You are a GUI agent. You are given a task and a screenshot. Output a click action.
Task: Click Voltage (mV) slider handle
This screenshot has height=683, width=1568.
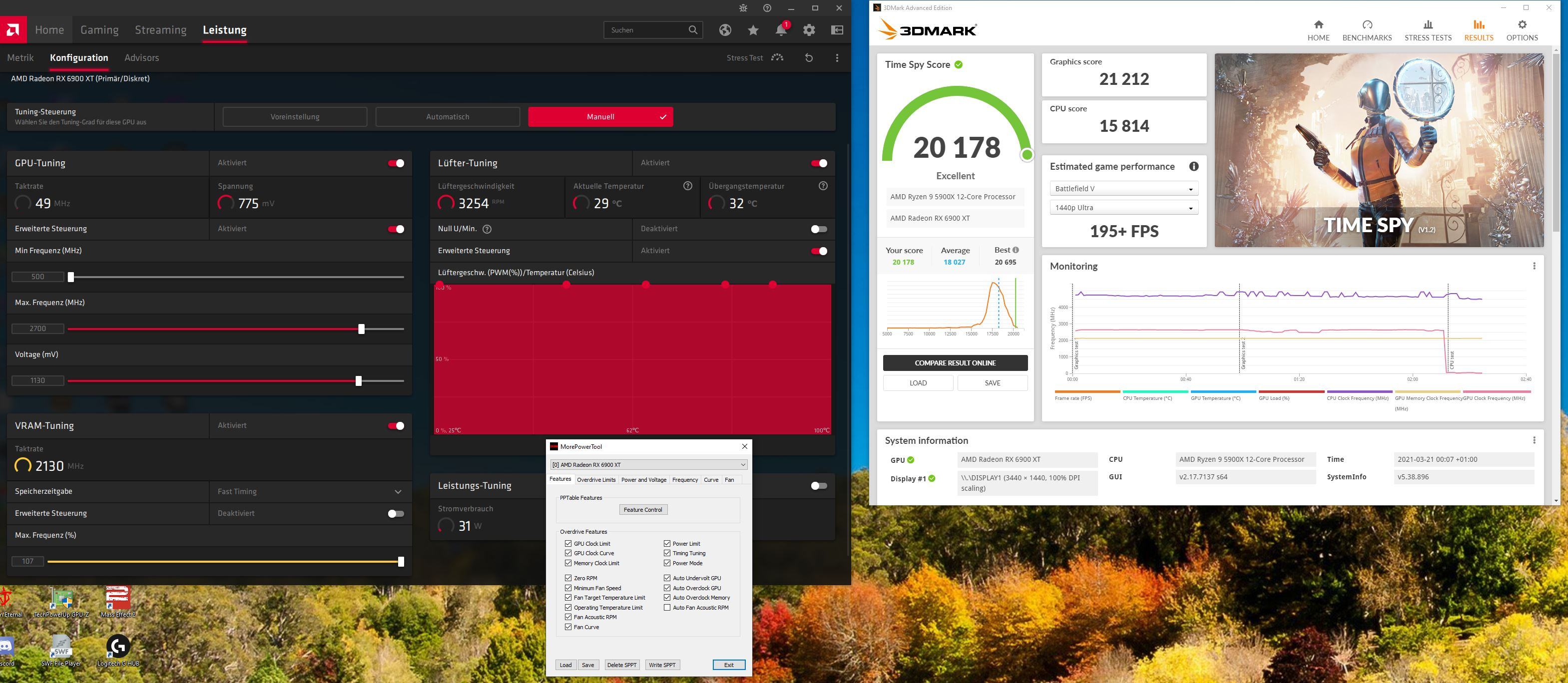(359, 381)
